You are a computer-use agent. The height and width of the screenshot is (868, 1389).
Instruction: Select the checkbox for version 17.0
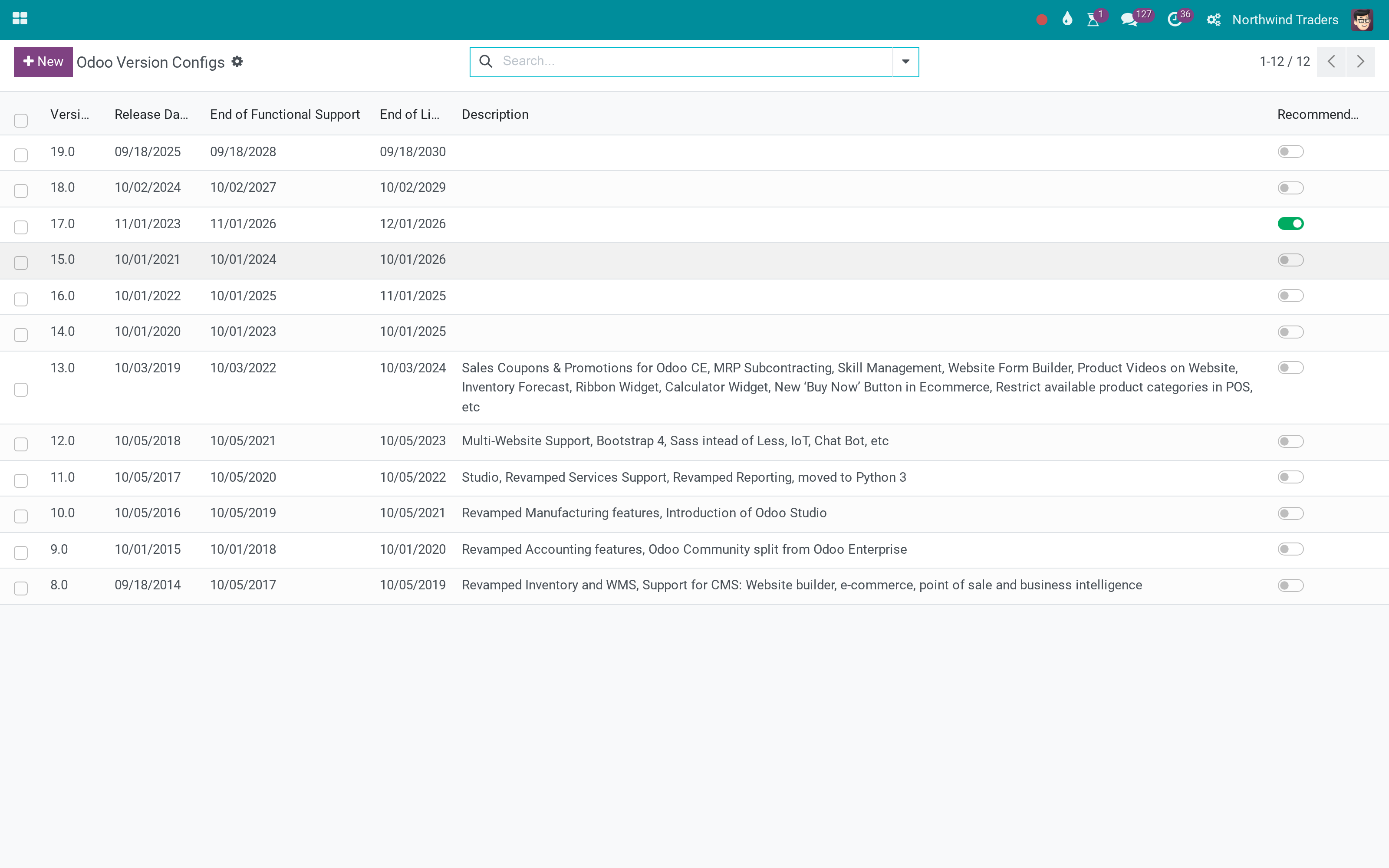21,227
